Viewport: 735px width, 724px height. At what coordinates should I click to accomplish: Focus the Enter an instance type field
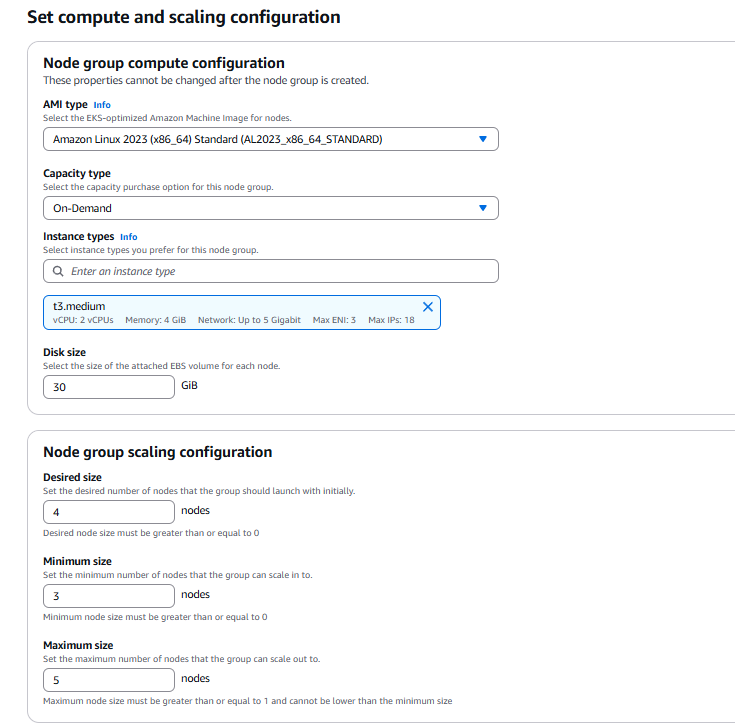pos(270,271)
